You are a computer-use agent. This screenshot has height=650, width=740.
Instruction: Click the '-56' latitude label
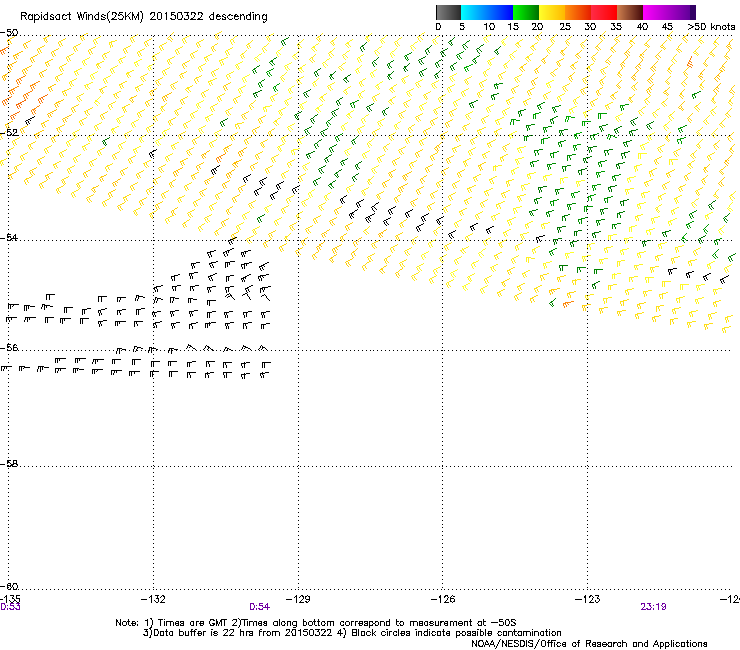tap(9, 348)
